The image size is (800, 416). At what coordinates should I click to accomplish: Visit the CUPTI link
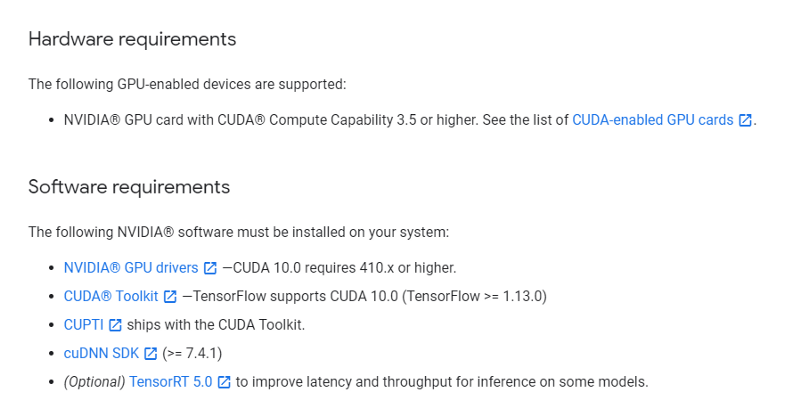84,325
